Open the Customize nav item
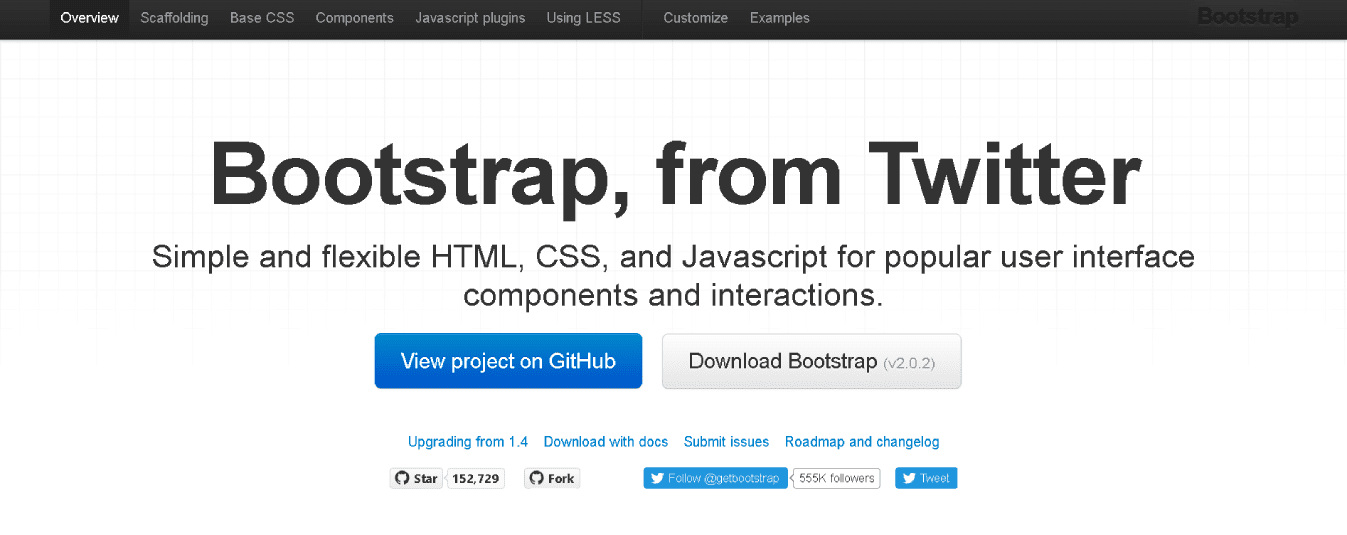The height and width of the screenshot is (535, 1347). (x=696, y=18)
